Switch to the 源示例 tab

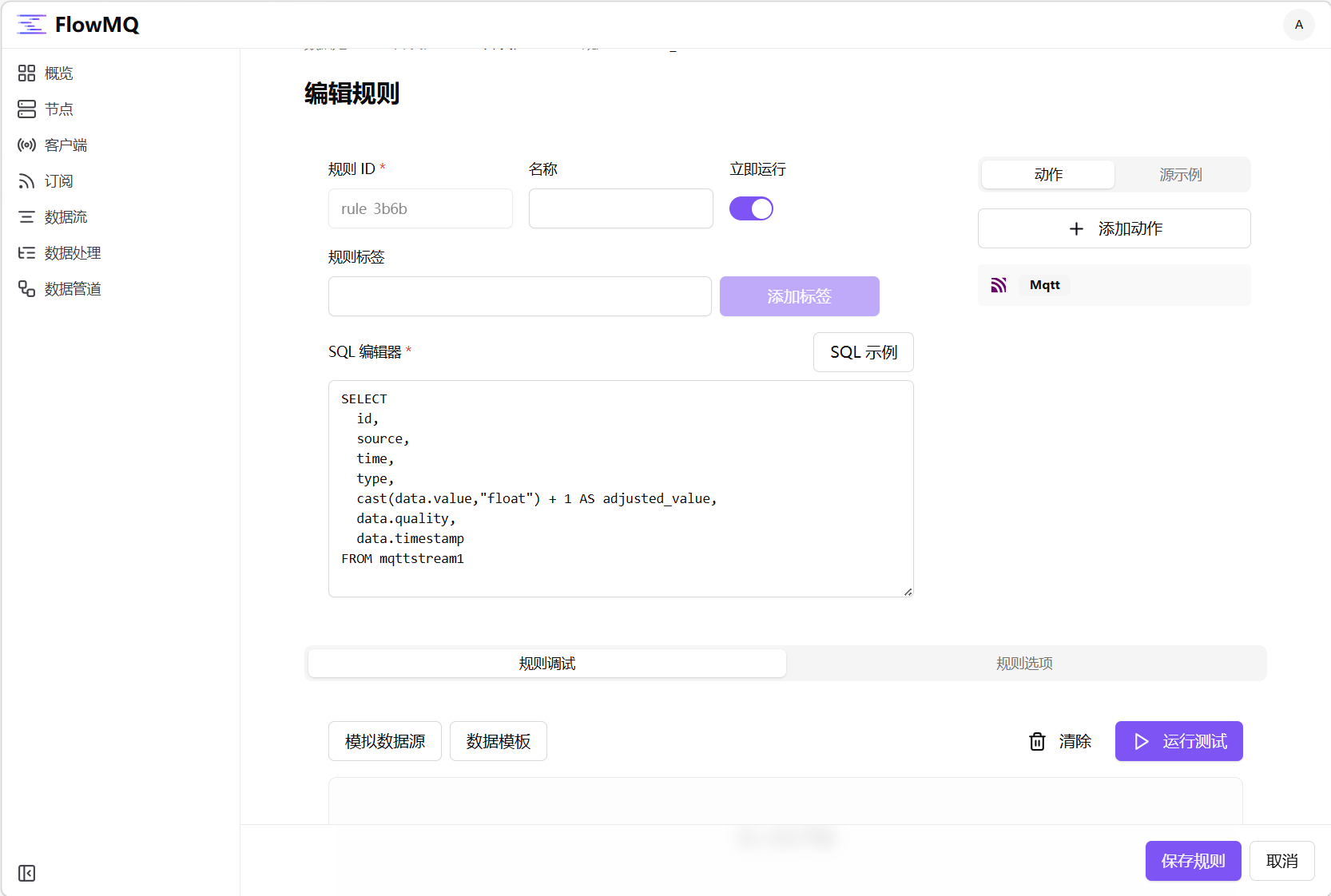pos(1180,175)
